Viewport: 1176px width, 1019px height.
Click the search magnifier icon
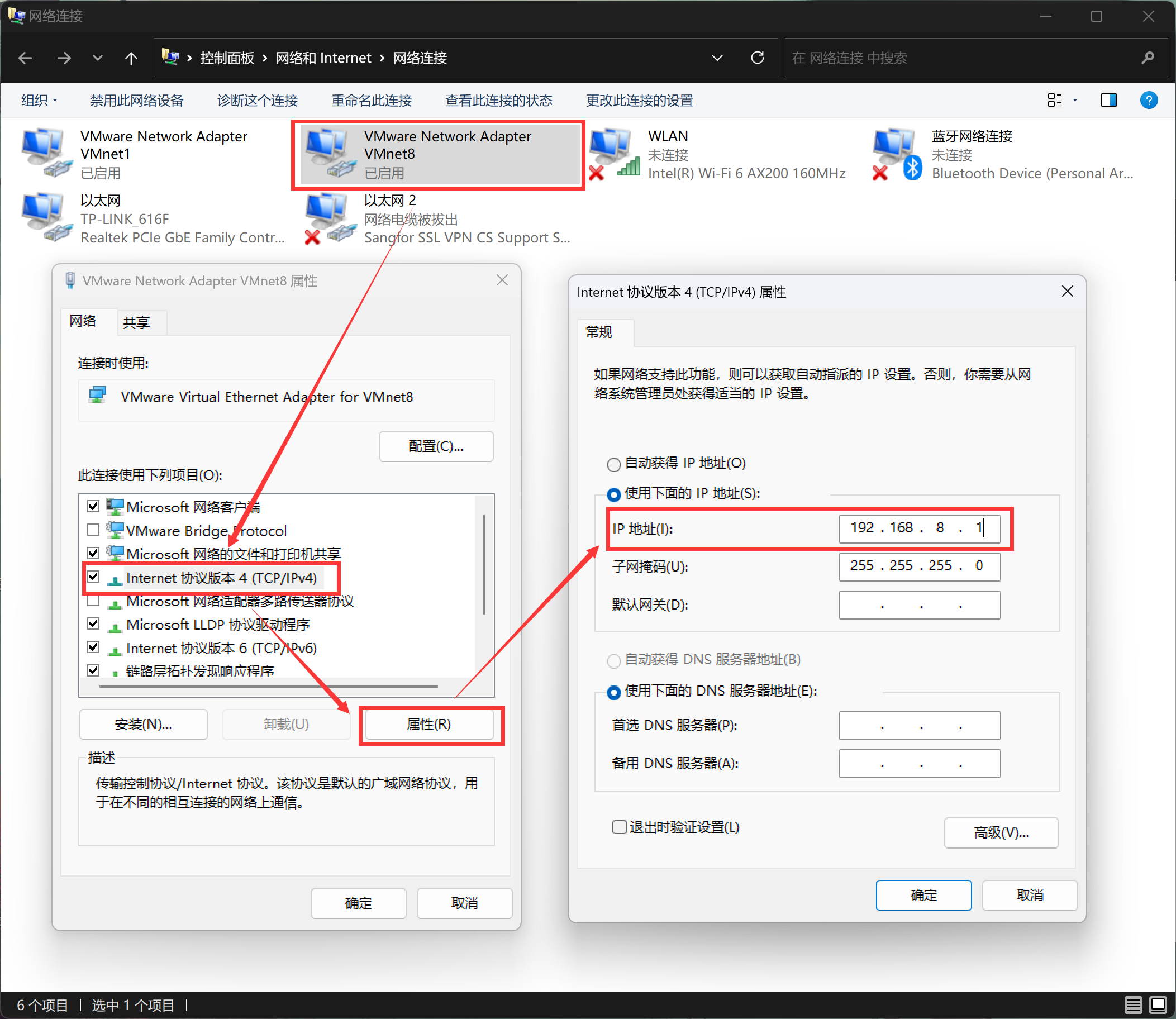tap(1147, 58)
